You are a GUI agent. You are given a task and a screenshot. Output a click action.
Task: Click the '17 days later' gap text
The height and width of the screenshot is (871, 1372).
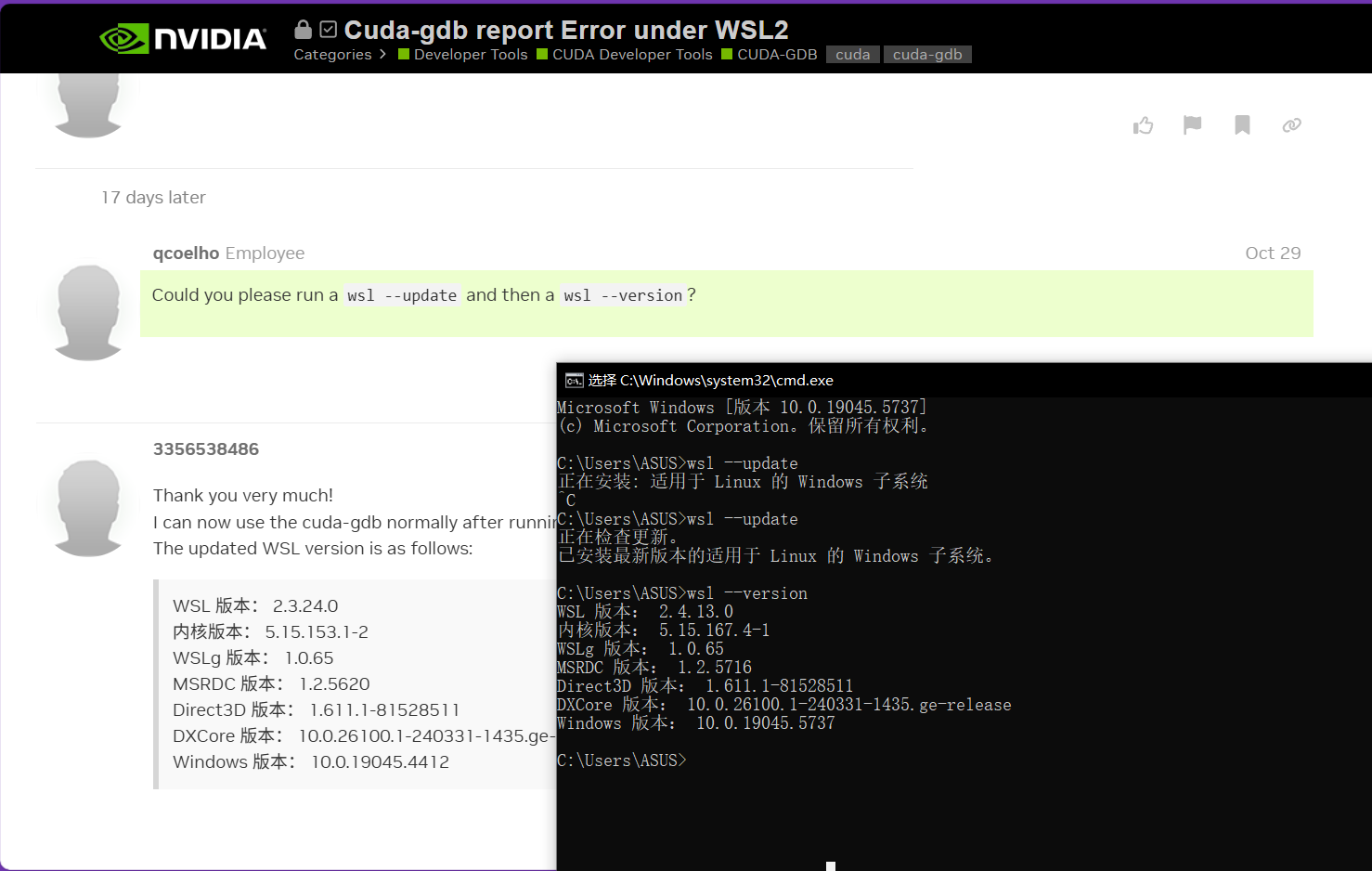tap(153, 198)
